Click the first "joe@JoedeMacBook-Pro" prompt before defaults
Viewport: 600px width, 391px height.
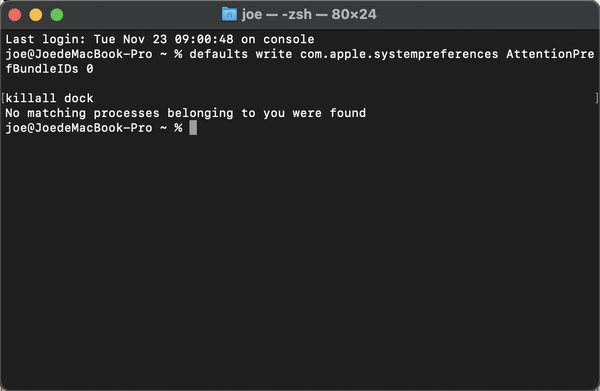point(79,54)
